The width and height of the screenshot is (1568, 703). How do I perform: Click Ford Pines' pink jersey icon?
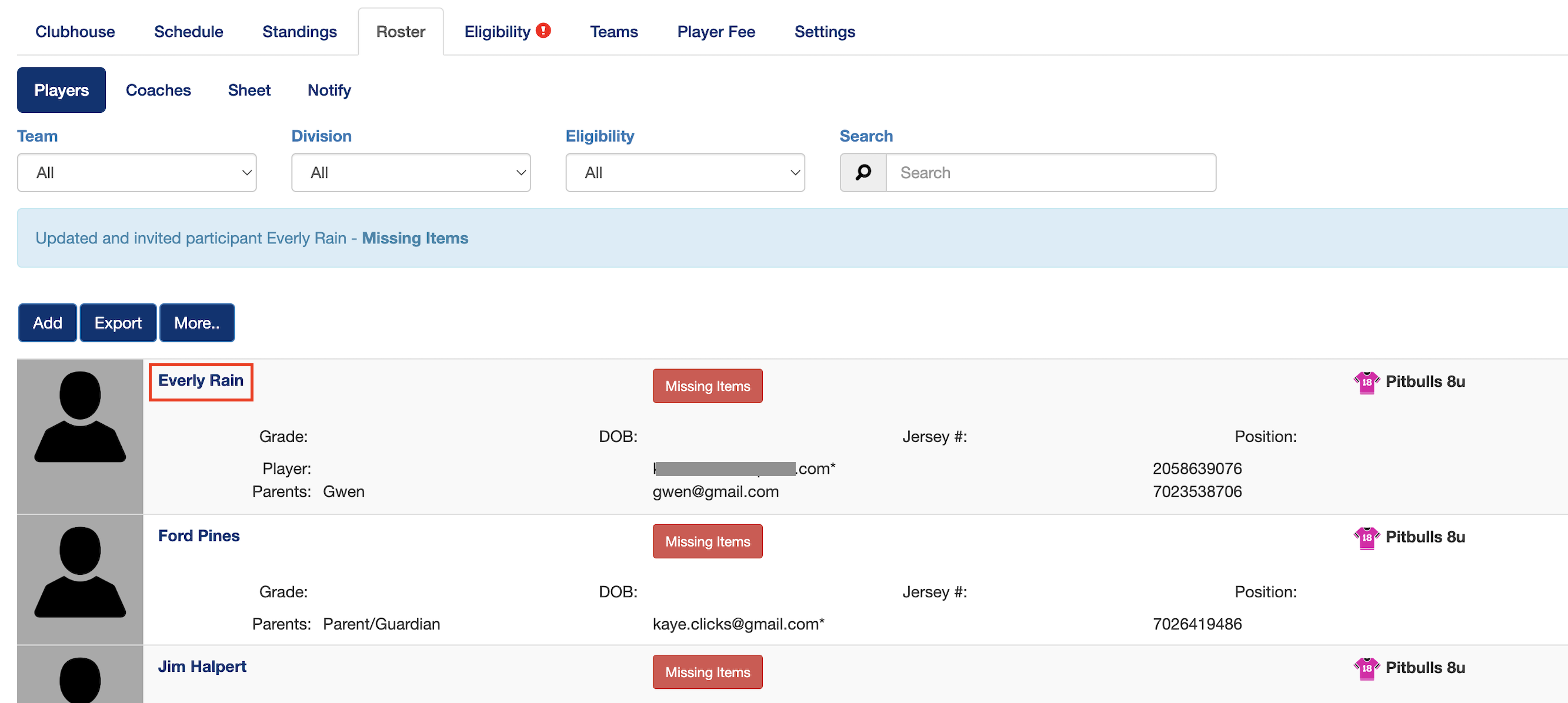1366,538
